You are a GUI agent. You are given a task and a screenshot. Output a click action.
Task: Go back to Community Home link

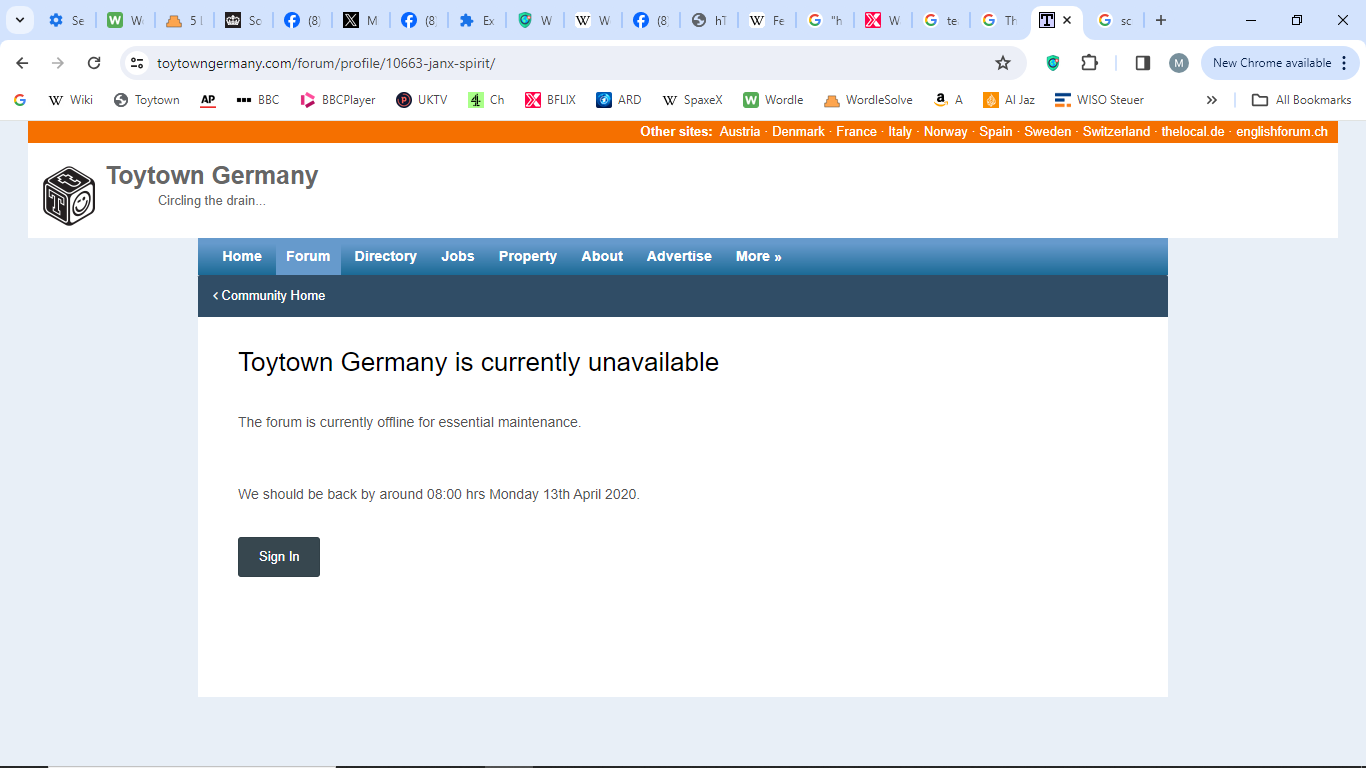pos(269,296)
